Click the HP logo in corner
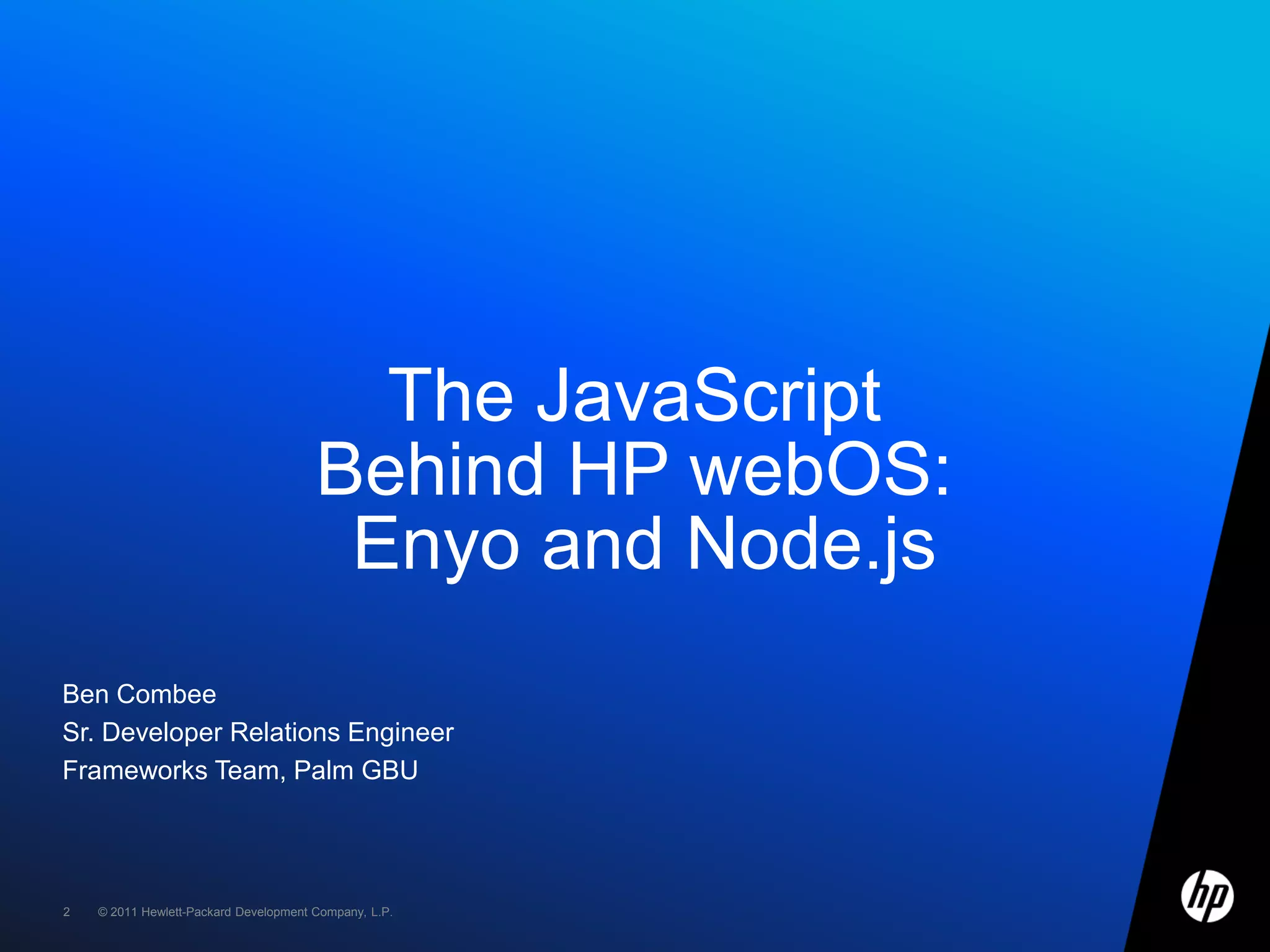This screenshot has width=1270, height=952. click(1207, 896)
